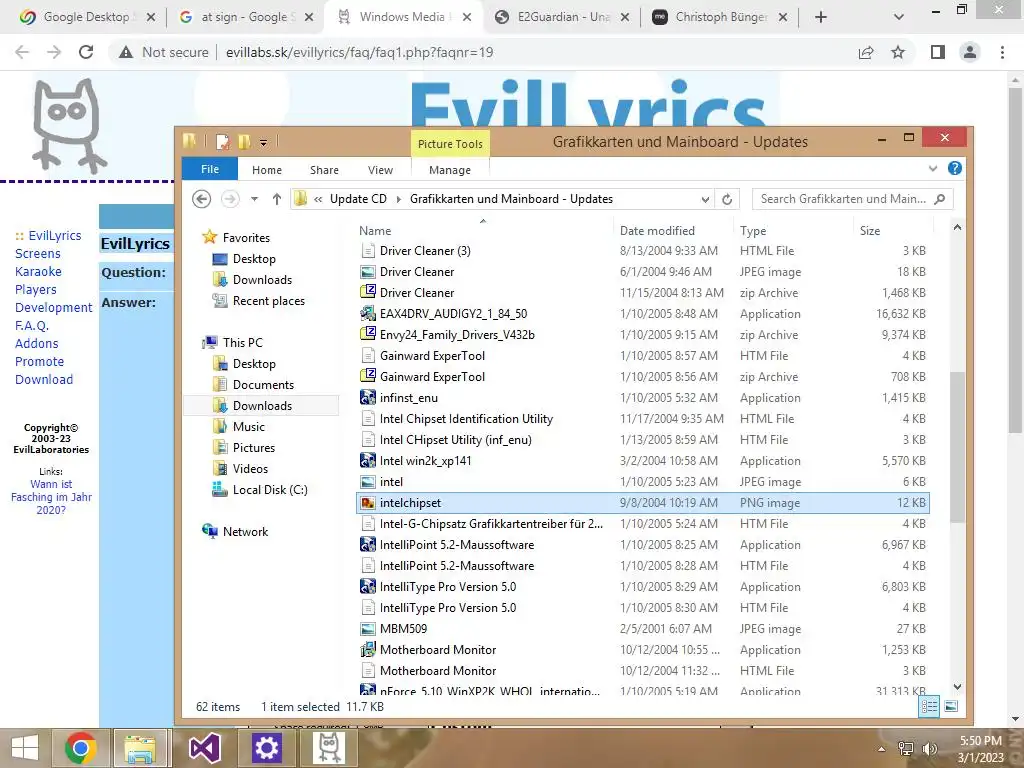Open Download link on EvilLyrics page
This screenshot has width=1024, height=768.
coord(44,379)
